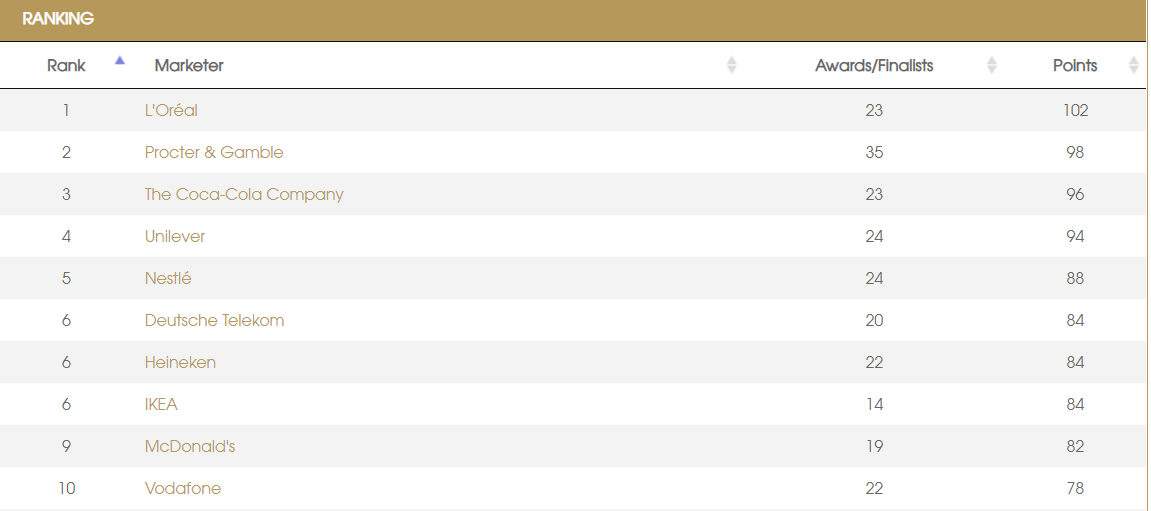Sort table by Rank column header
This screenshot has height=511, width=1151.
66,66
